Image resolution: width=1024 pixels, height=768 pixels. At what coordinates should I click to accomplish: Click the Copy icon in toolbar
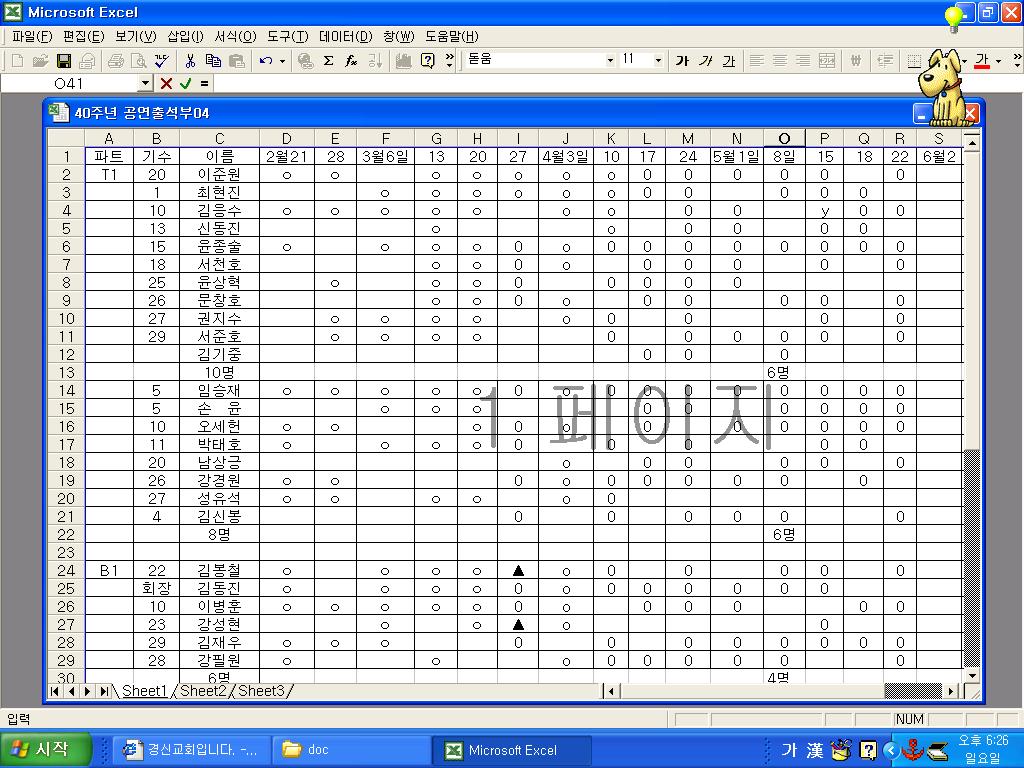(213, 61)
